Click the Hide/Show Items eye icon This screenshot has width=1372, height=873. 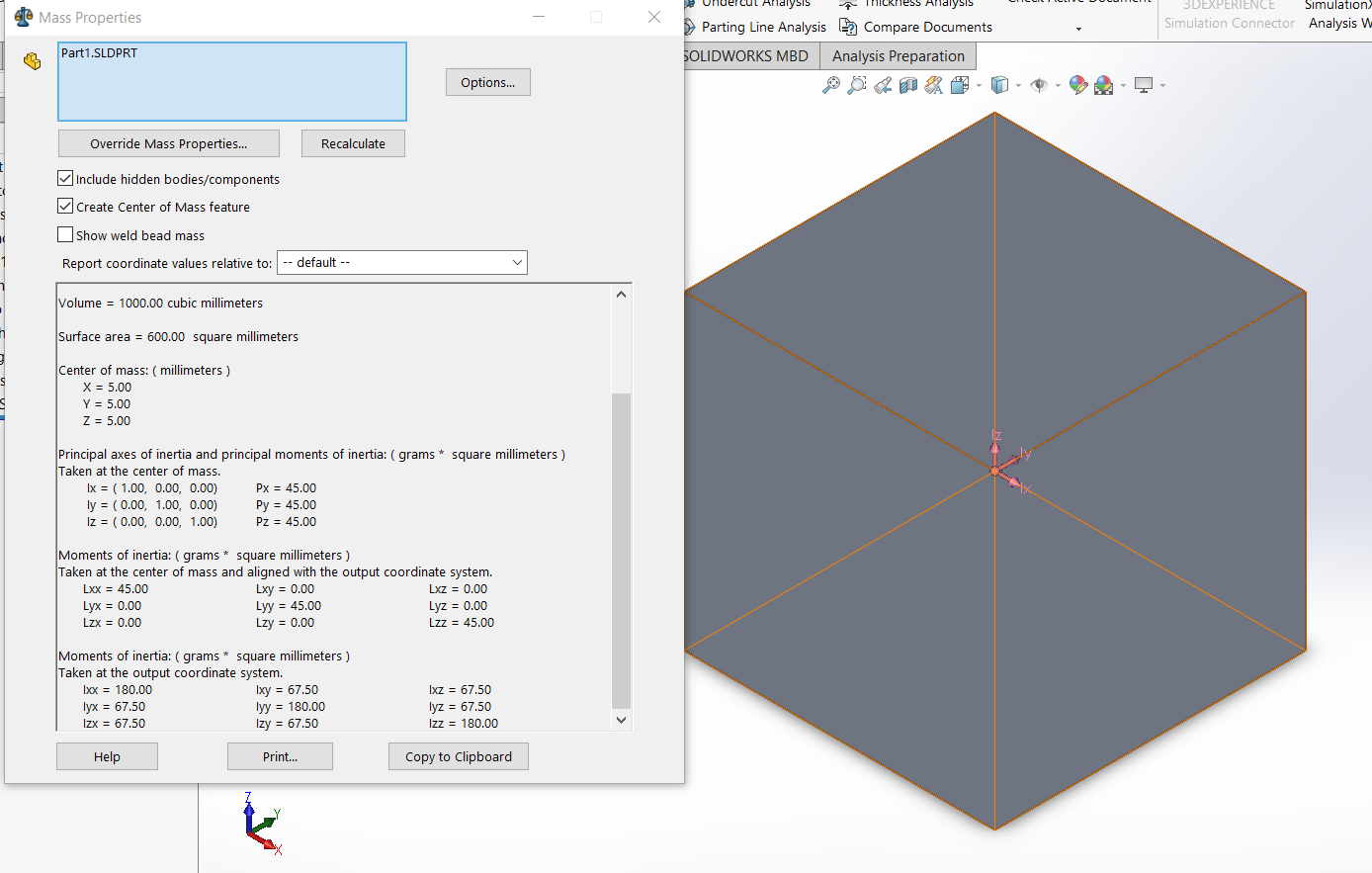point(1038,85)
